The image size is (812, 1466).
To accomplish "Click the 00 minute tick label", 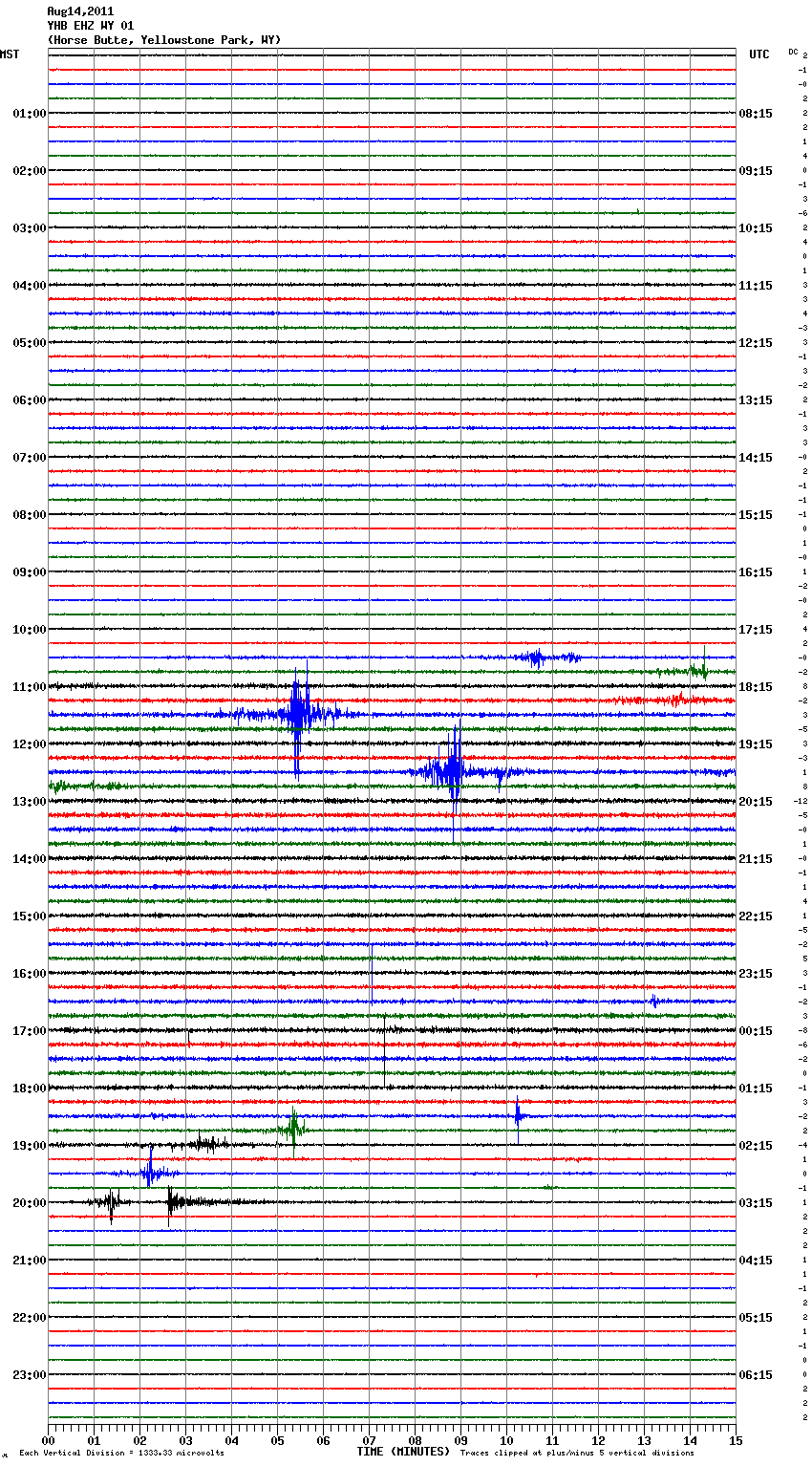I will coord(48,1440).
